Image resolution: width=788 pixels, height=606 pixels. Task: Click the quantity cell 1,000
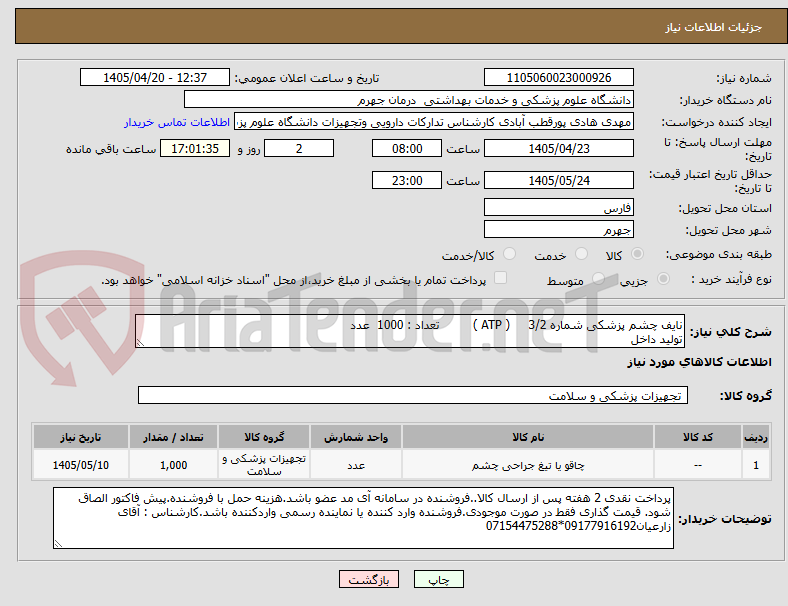click(x=173, y=465)
